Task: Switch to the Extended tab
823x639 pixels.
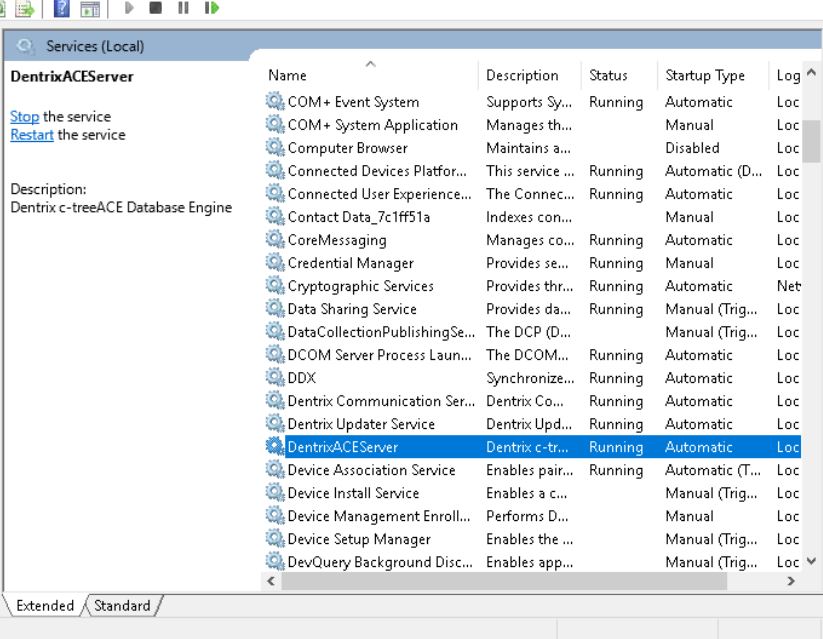Action: coord(45,605)
